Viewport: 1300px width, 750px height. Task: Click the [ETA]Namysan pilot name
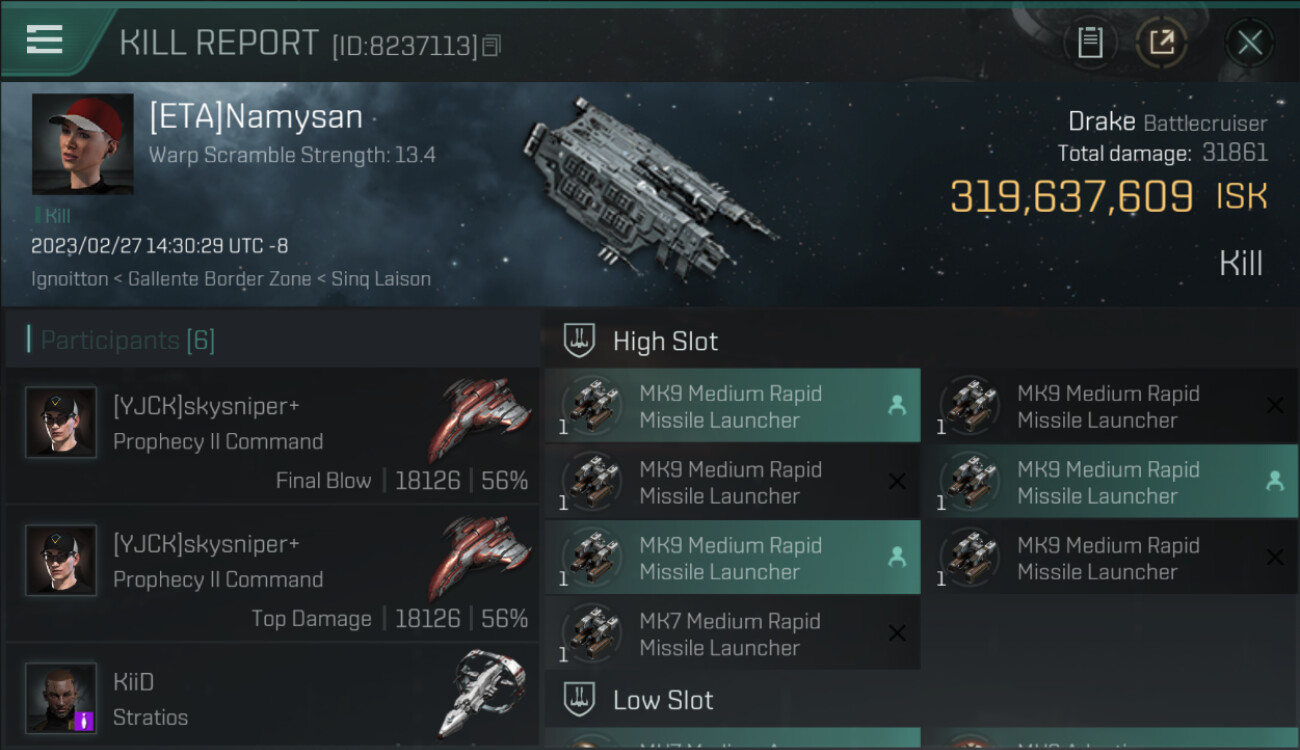click(x=256, y=117)
